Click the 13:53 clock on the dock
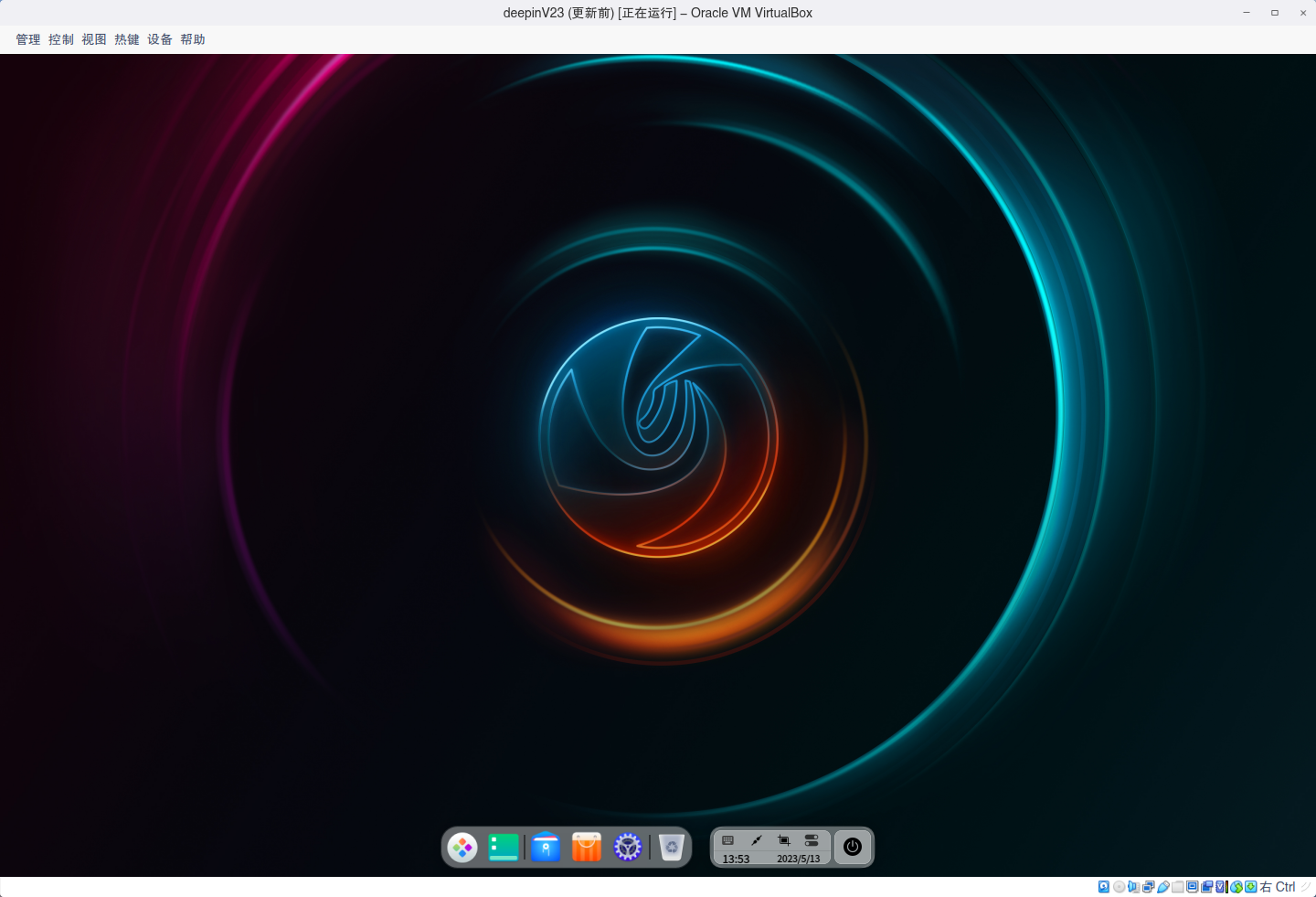 pyautogui.click(x=736, y=859)
